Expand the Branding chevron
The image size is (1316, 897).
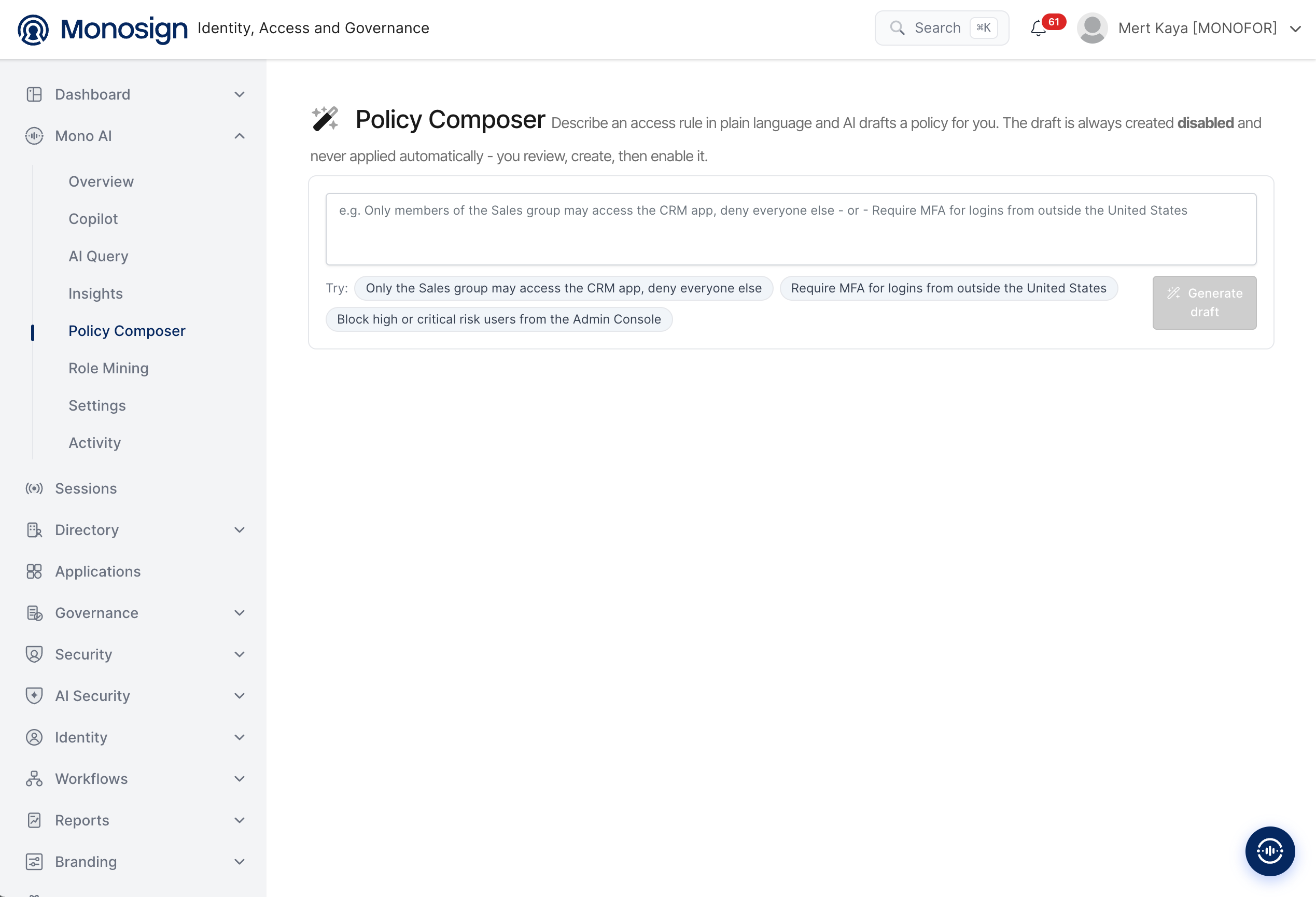240,861
